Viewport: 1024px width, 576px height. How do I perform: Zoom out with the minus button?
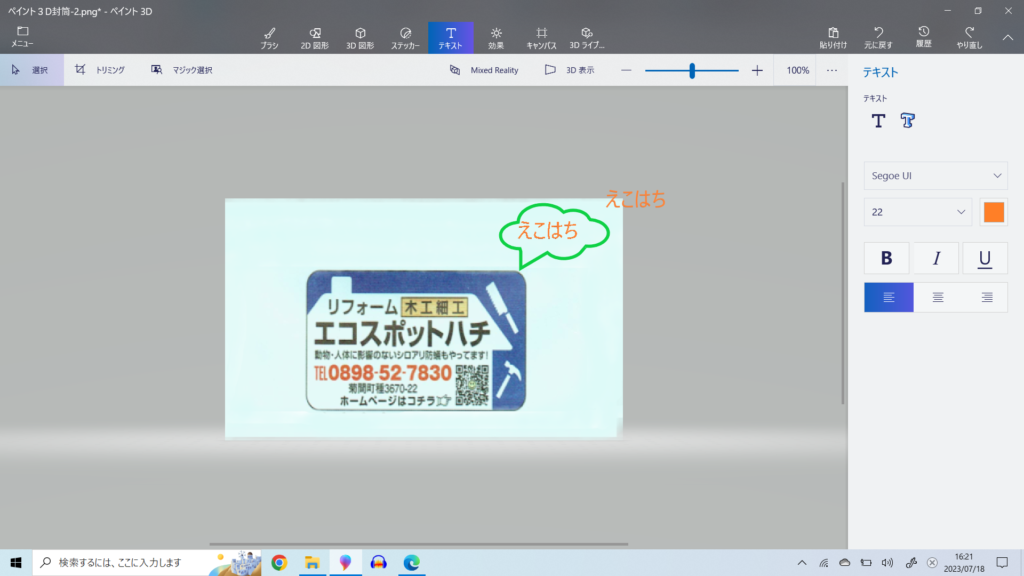pos(626,71)
